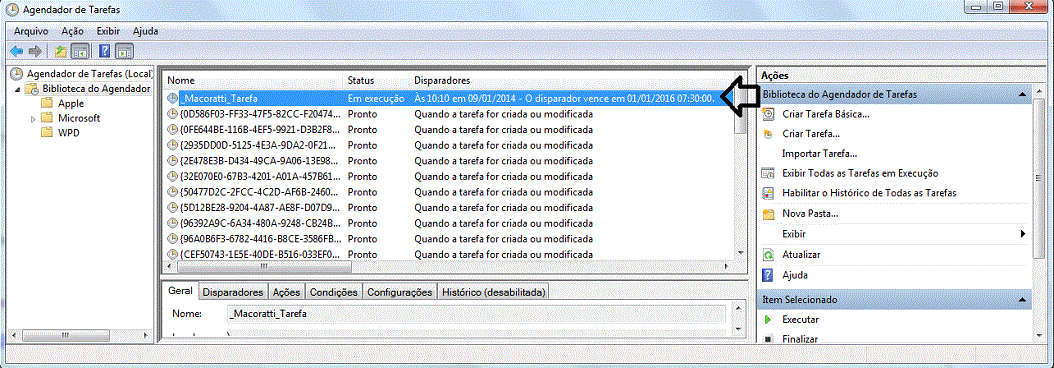1054x368 pixels.
Task: Click the Exibir Todas as Tarefas em Execução icon
Action: (768, 173)
